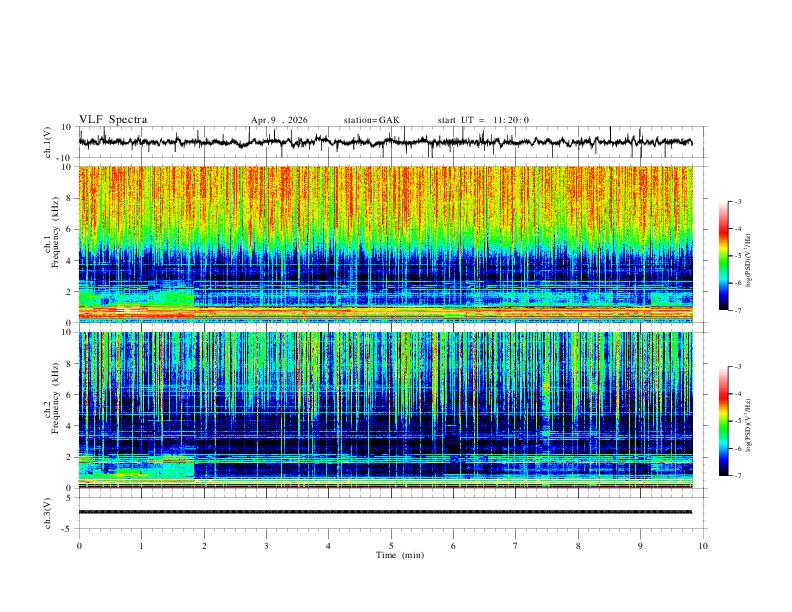The height and width of the screenshot is (612, 792).
Task: Click the "start UT = 11:20:0" text
Action: (x=483, y=120)
